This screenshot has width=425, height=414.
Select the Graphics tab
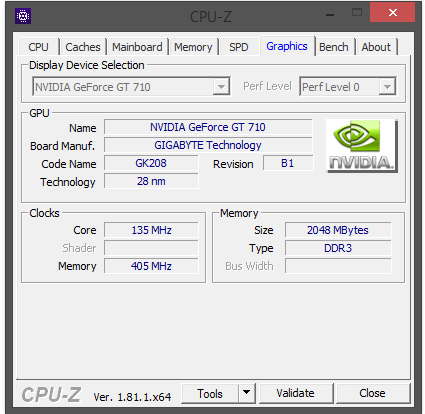[x=287, y=46]
